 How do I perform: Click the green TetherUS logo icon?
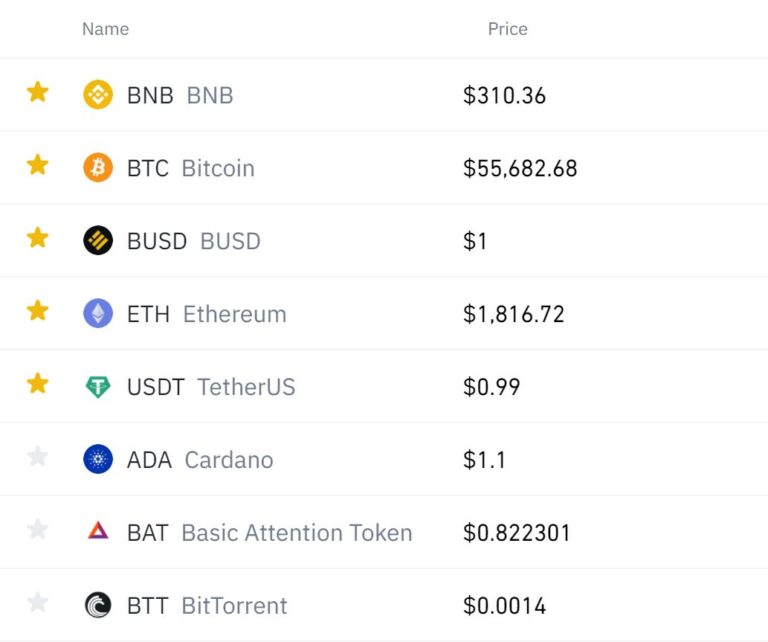98,386
